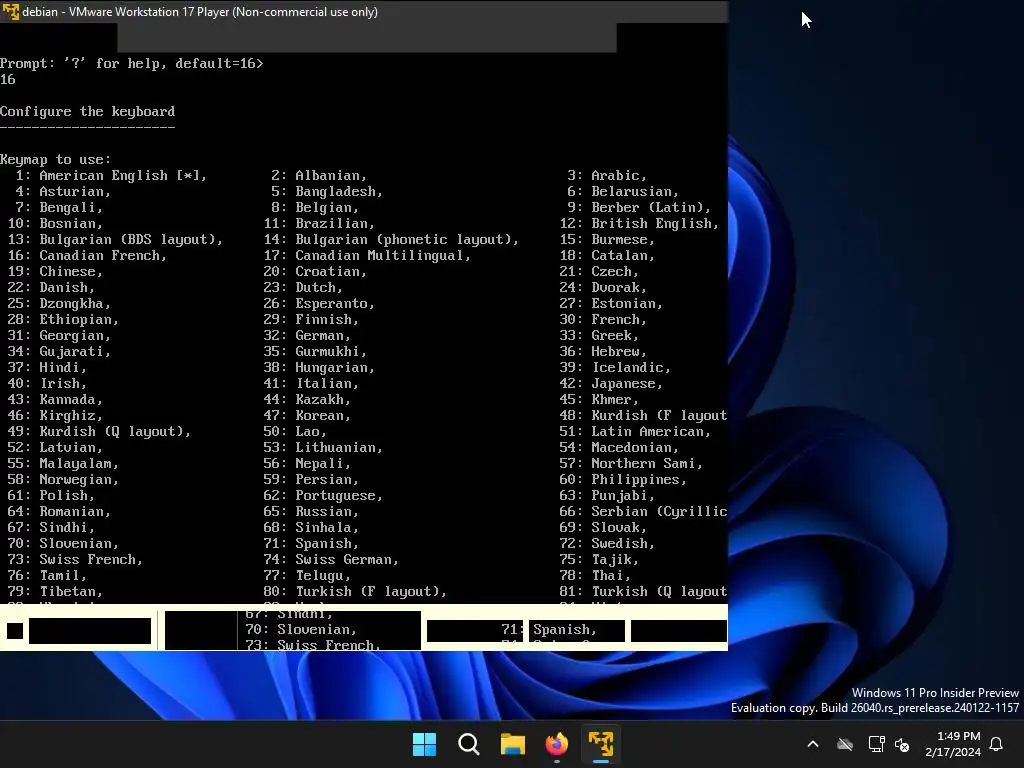The image size is (1024, 768).
Task: Select '17: Canadian Multilingual' keymap entry
Action: click(367, 255)
